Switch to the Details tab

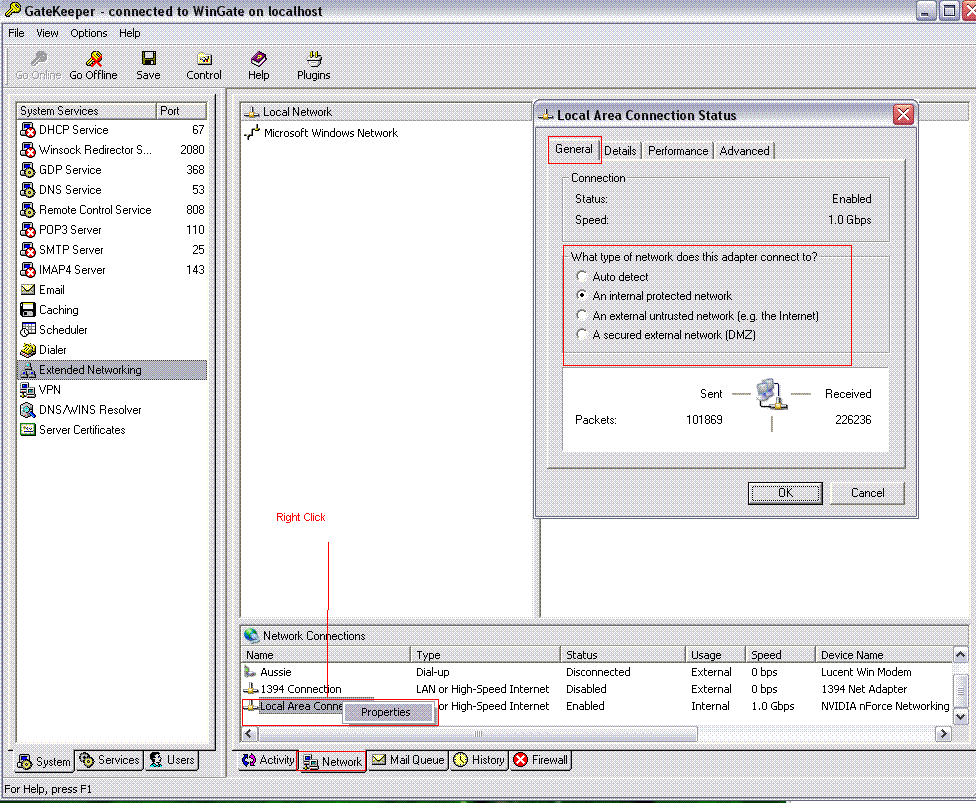click(x=620, y=151)
